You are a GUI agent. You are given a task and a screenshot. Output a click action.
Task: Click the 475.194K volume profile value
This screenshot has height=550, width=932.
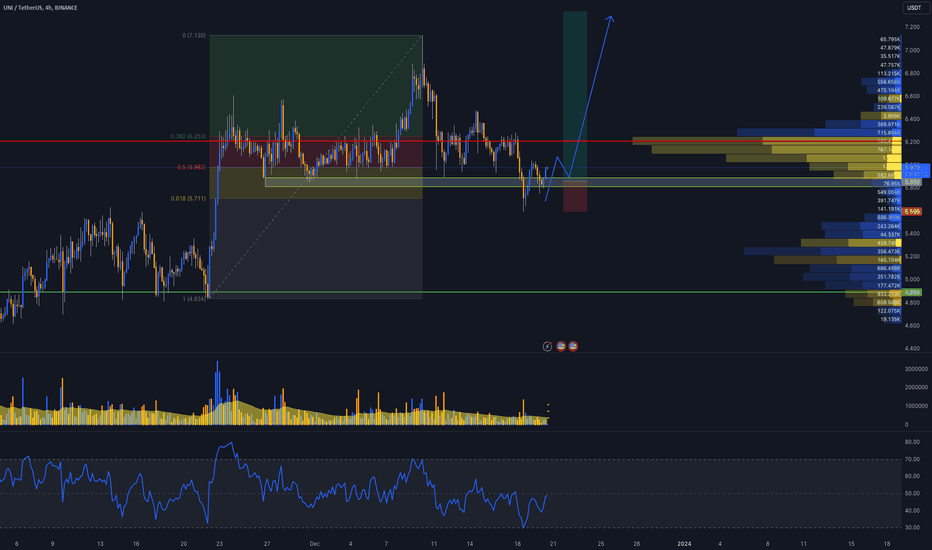889,90
